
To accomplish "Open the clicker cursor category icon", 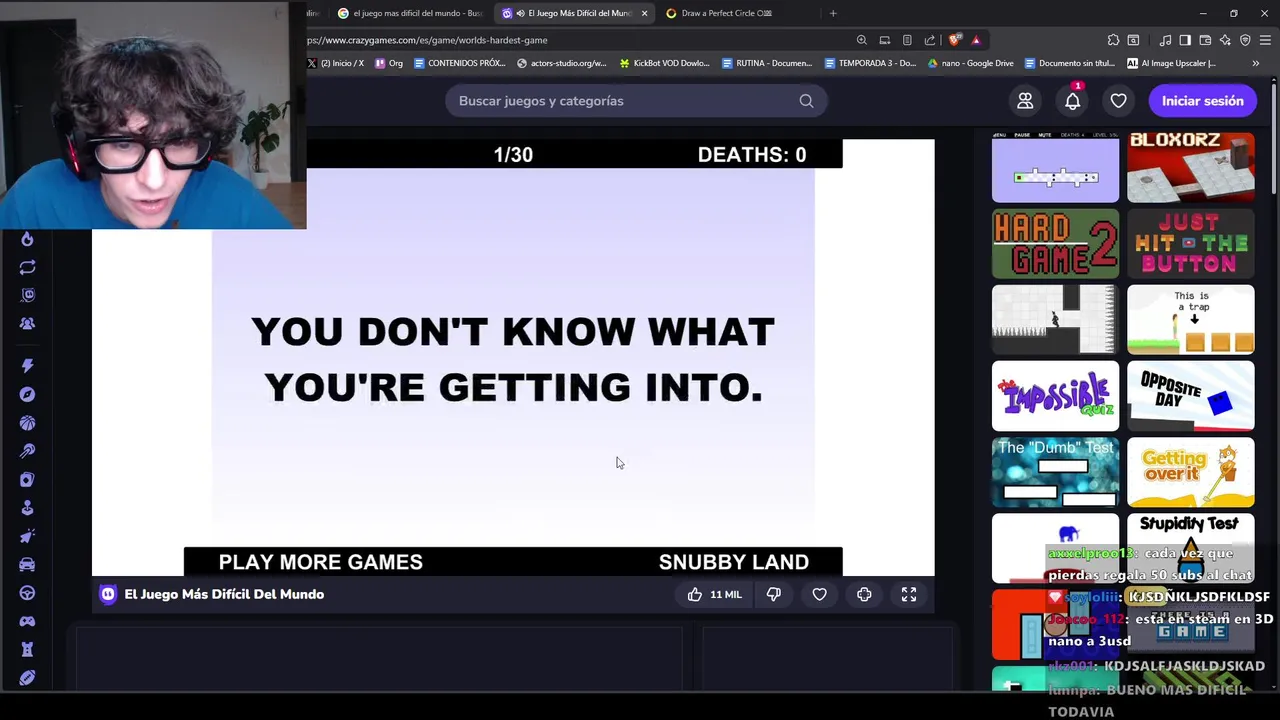I will pos(27,536).
